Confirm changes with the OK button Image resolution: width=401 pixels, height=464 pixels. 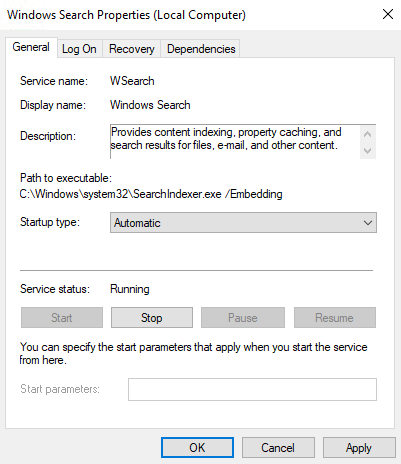click(x=197, y=448)
